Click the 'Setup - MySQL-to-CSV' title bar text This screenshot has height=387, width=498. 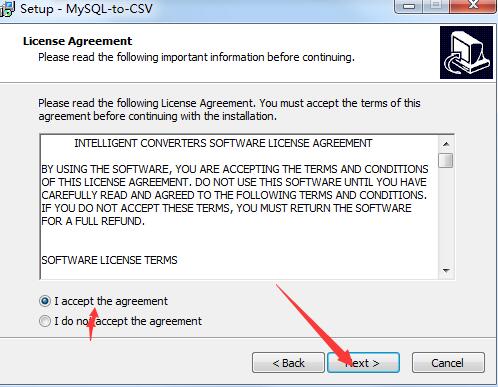[86, 8]
